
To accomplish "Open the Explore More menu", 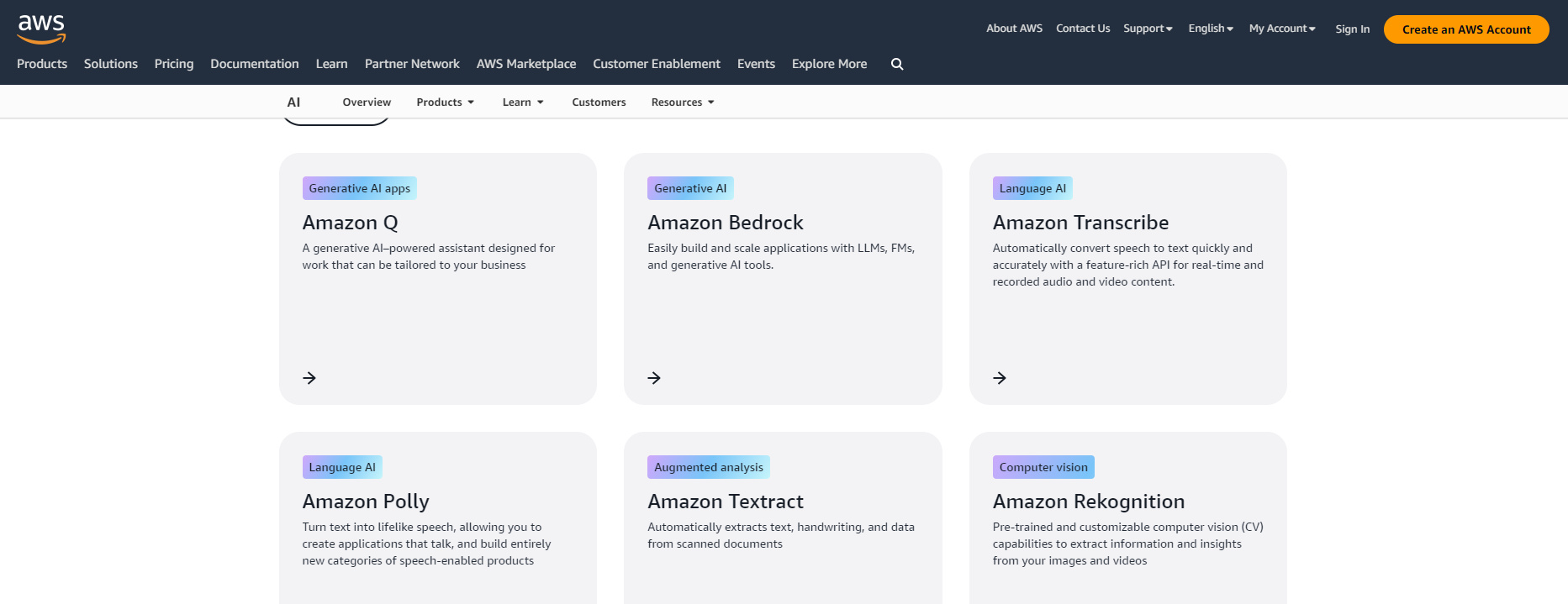I will [x=829, y=64].
